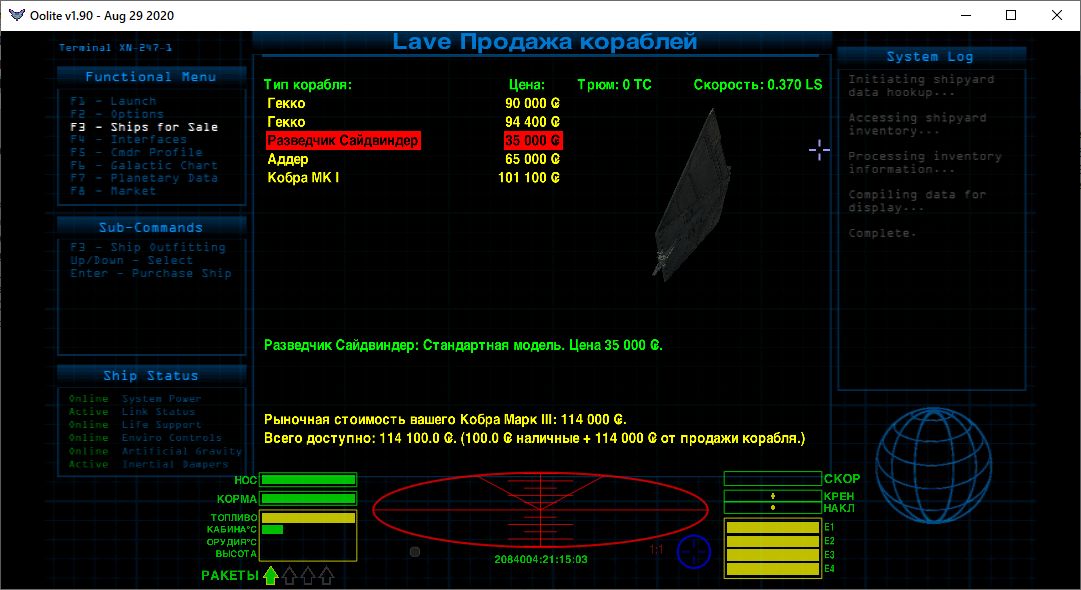The width and height of the screenshot is (1081, 590).
Task: Click the wireframe globe icon
Action: pyautogui.click(x=933, y=463)
